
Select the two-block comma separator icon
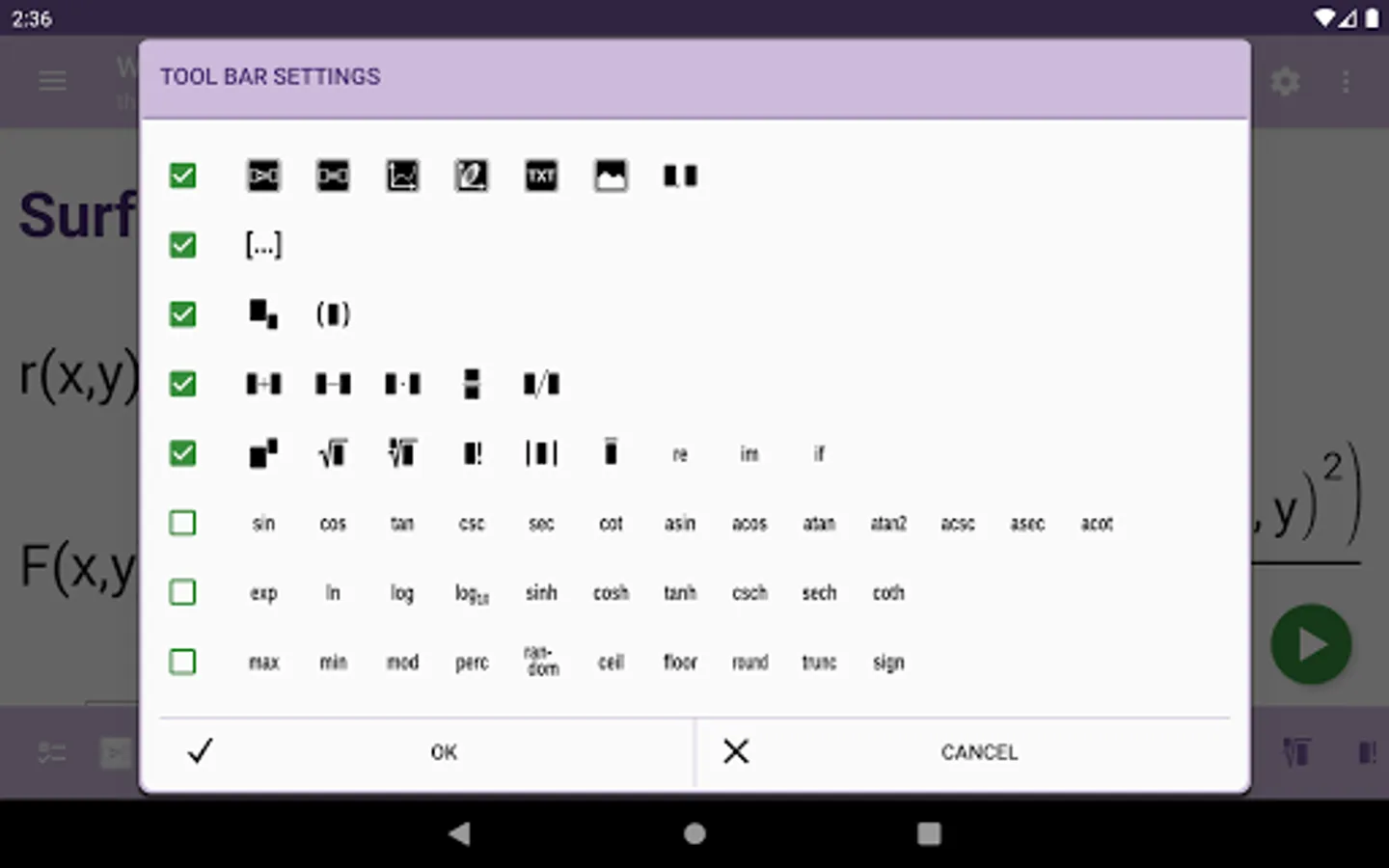tap(680, 176)
